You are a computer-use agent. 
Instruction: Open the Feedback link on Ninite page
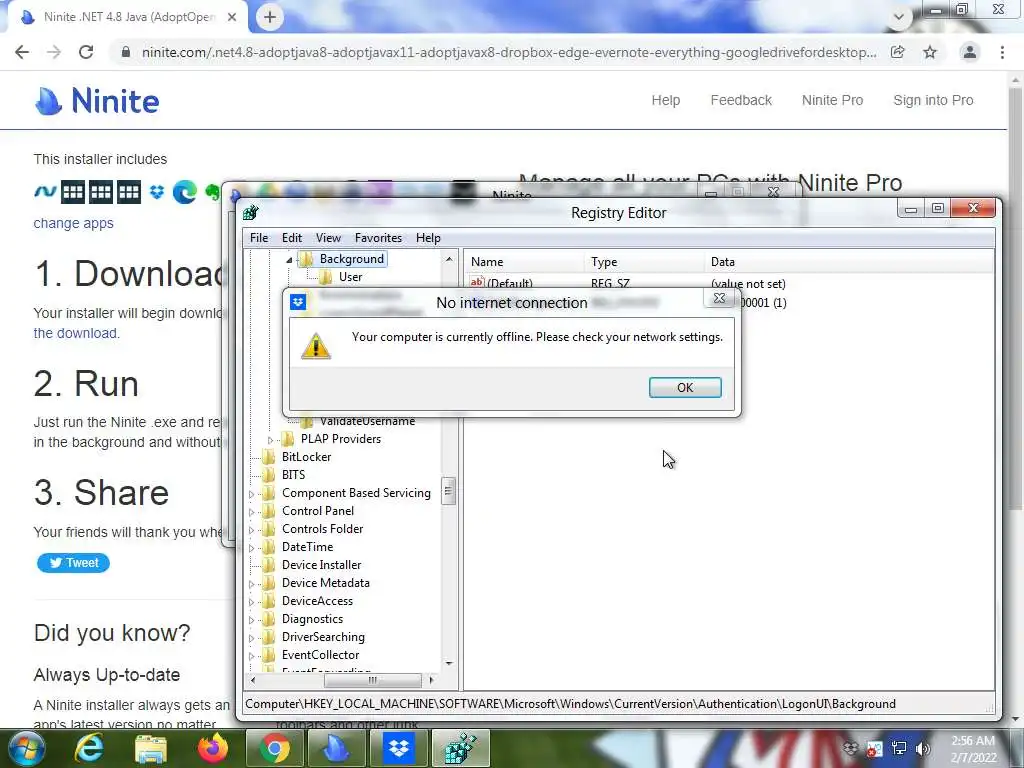tap(741, 100)
